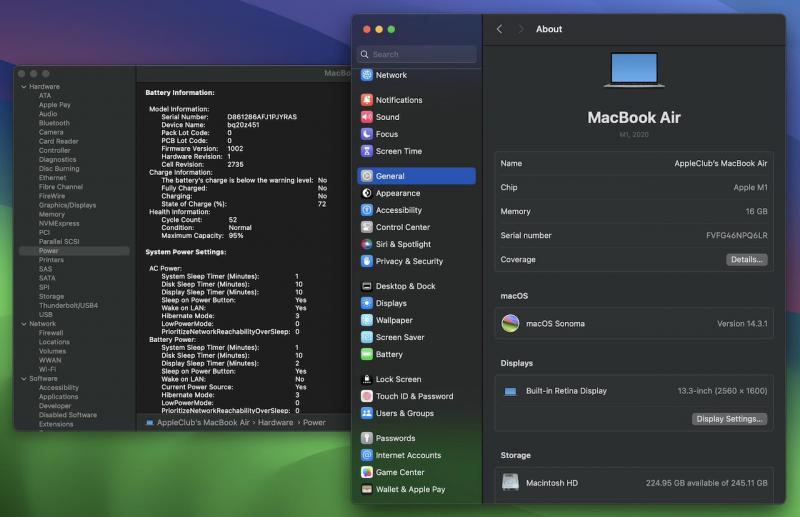This screenshot has height=517, width=800.
Task: Collapse the Network section in System Information
Action: pyautogui.click(x=24, y=324)
